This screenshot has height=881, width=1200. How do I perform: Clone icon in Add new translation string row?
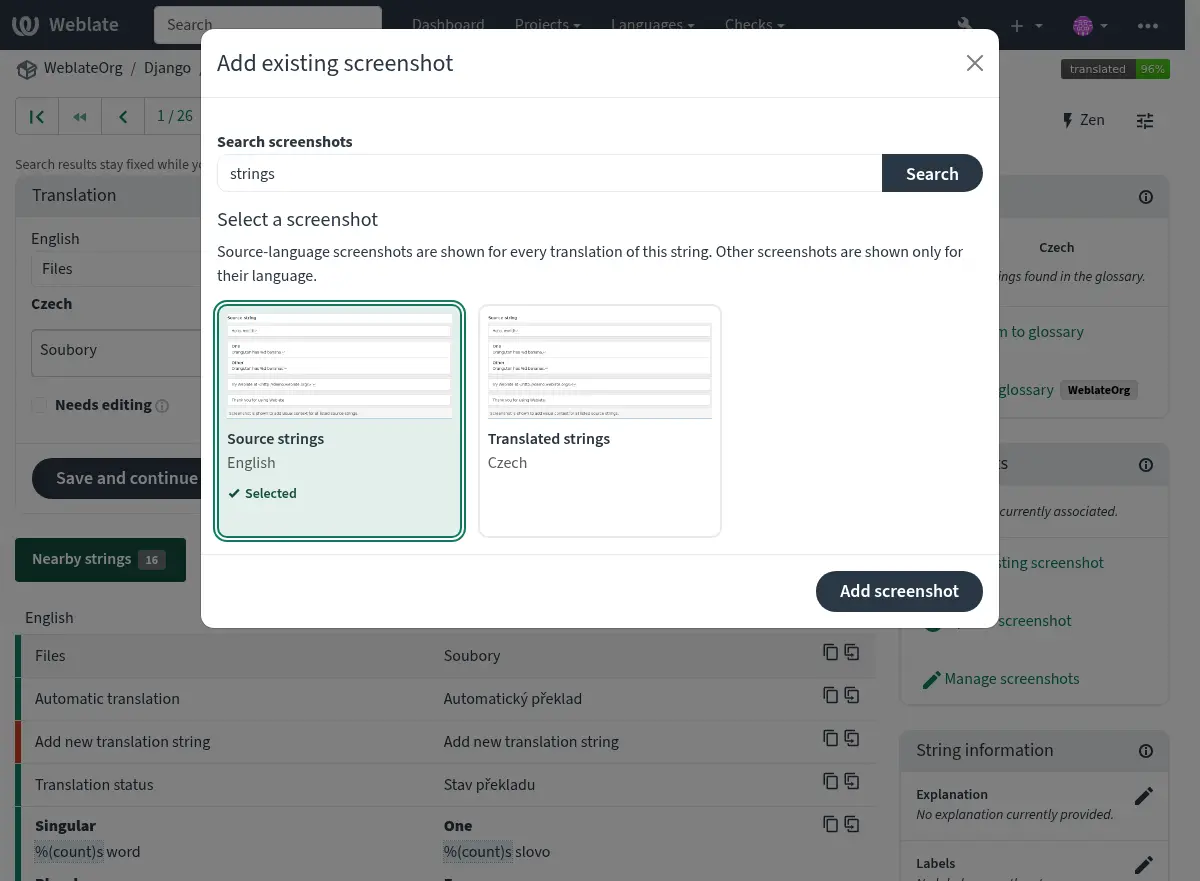pyautogui.click(x=852, y=738)
